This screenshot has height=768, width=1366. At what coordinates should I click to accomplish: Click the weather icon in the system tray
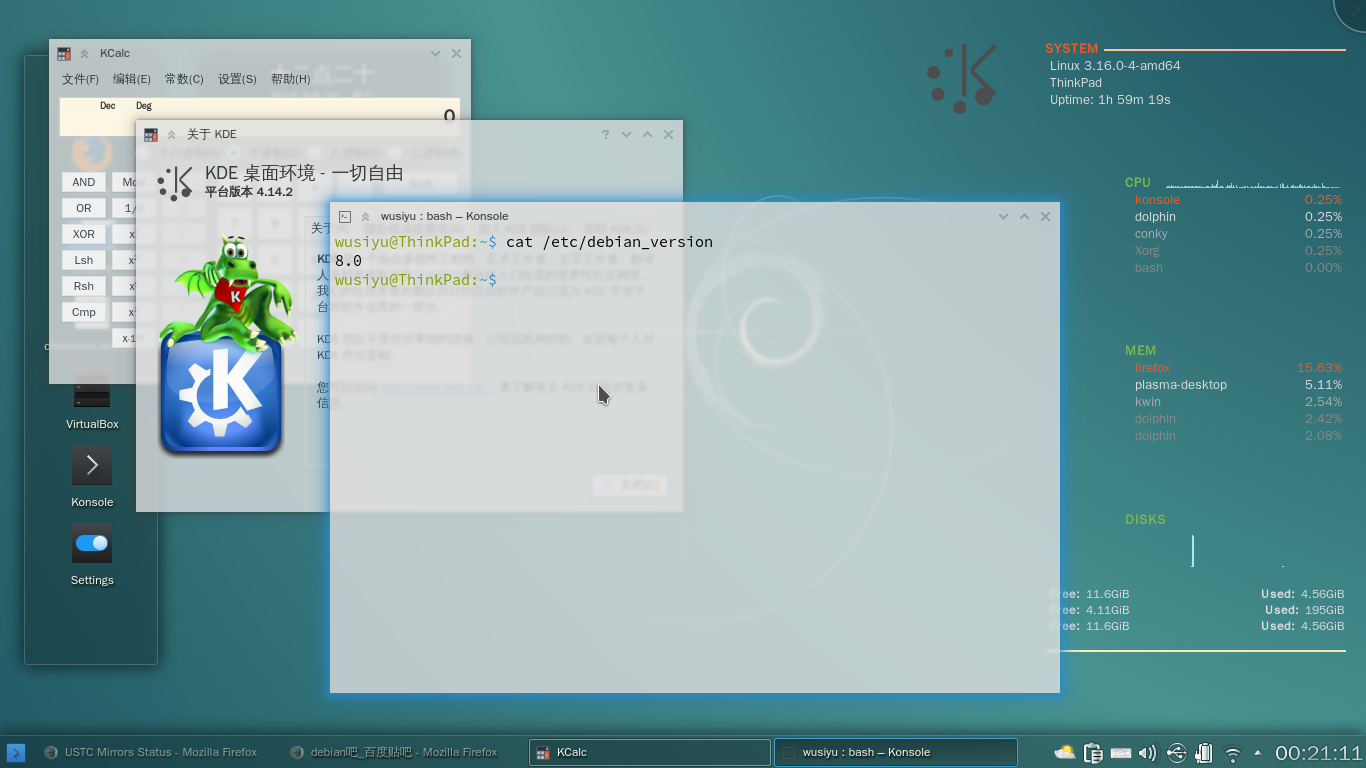1065,753
